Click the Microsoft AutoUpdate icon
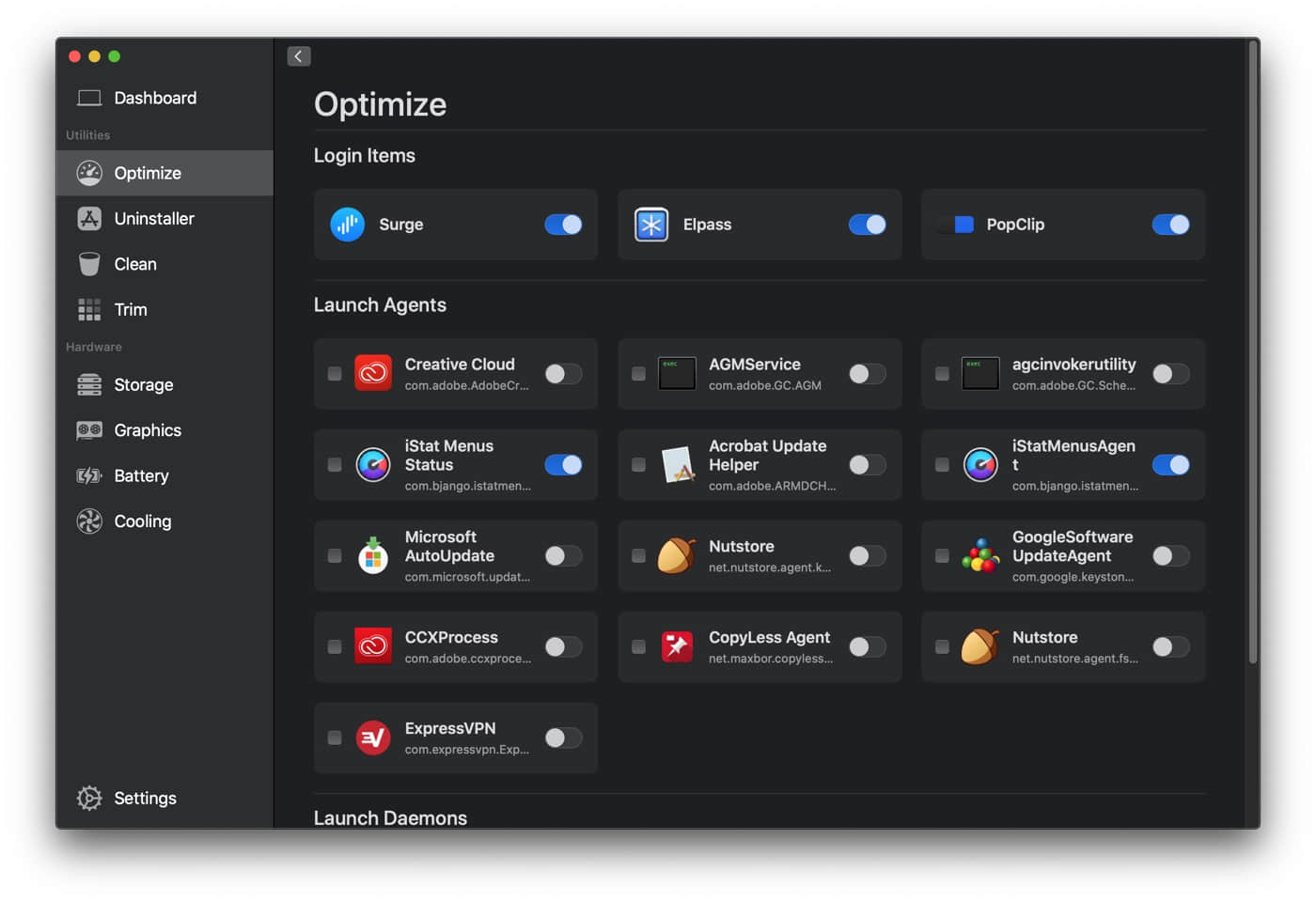The height and width of the screenshot is (902, 1316). tap(373, 555)
